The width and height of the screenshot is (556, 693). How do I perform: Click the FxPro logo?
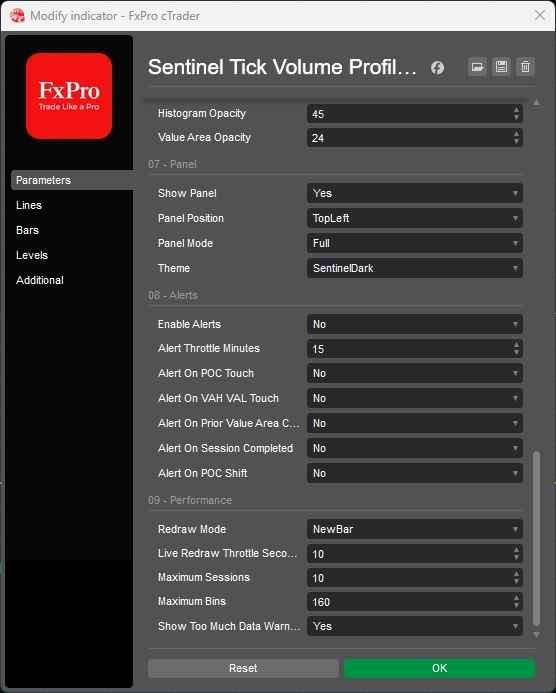69,96
